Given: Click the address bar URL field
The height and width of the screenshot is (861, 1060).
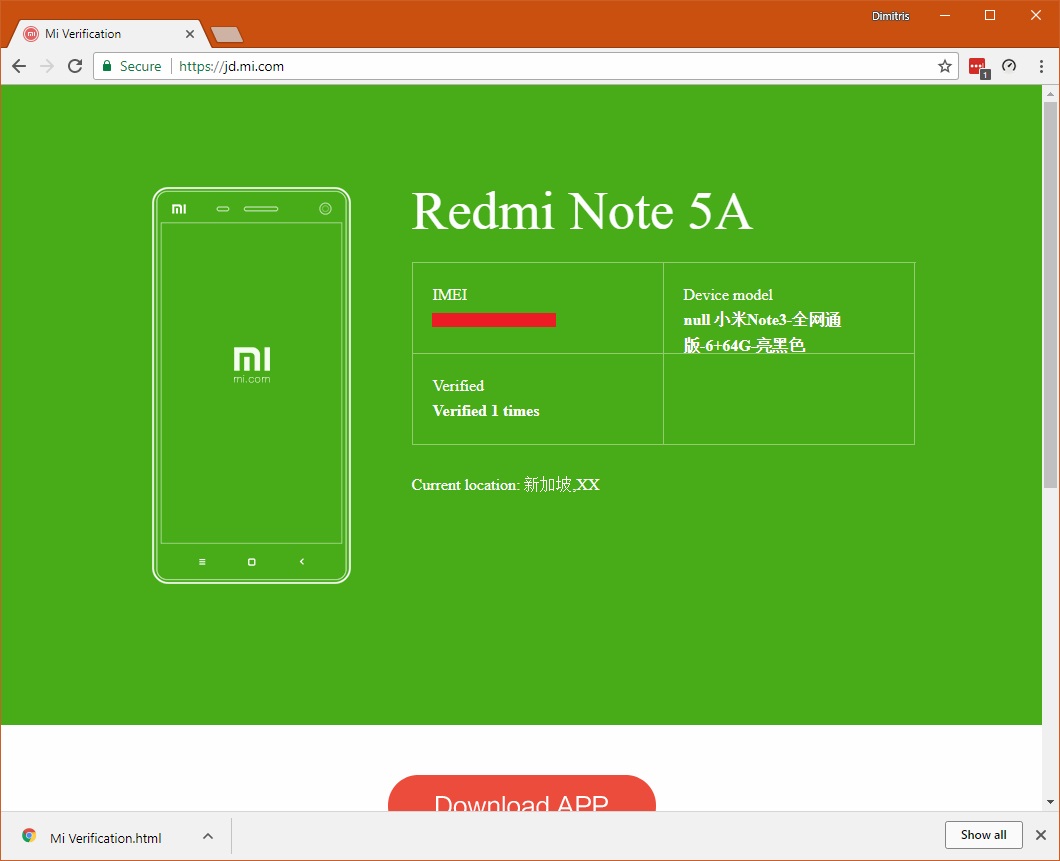Looking at the screenshot, I should click(x=550, y=66).
